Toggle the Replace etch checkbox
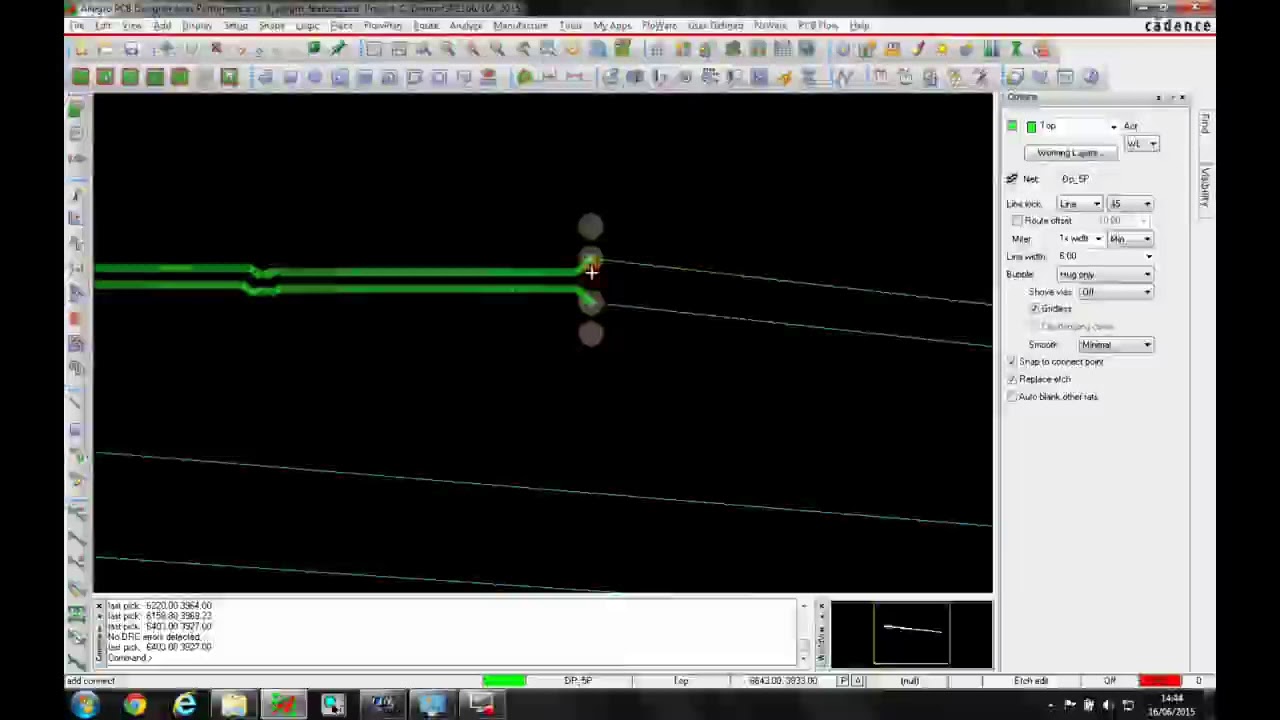This screenshot has width=1280, height=720. [x=1012, y=380]
